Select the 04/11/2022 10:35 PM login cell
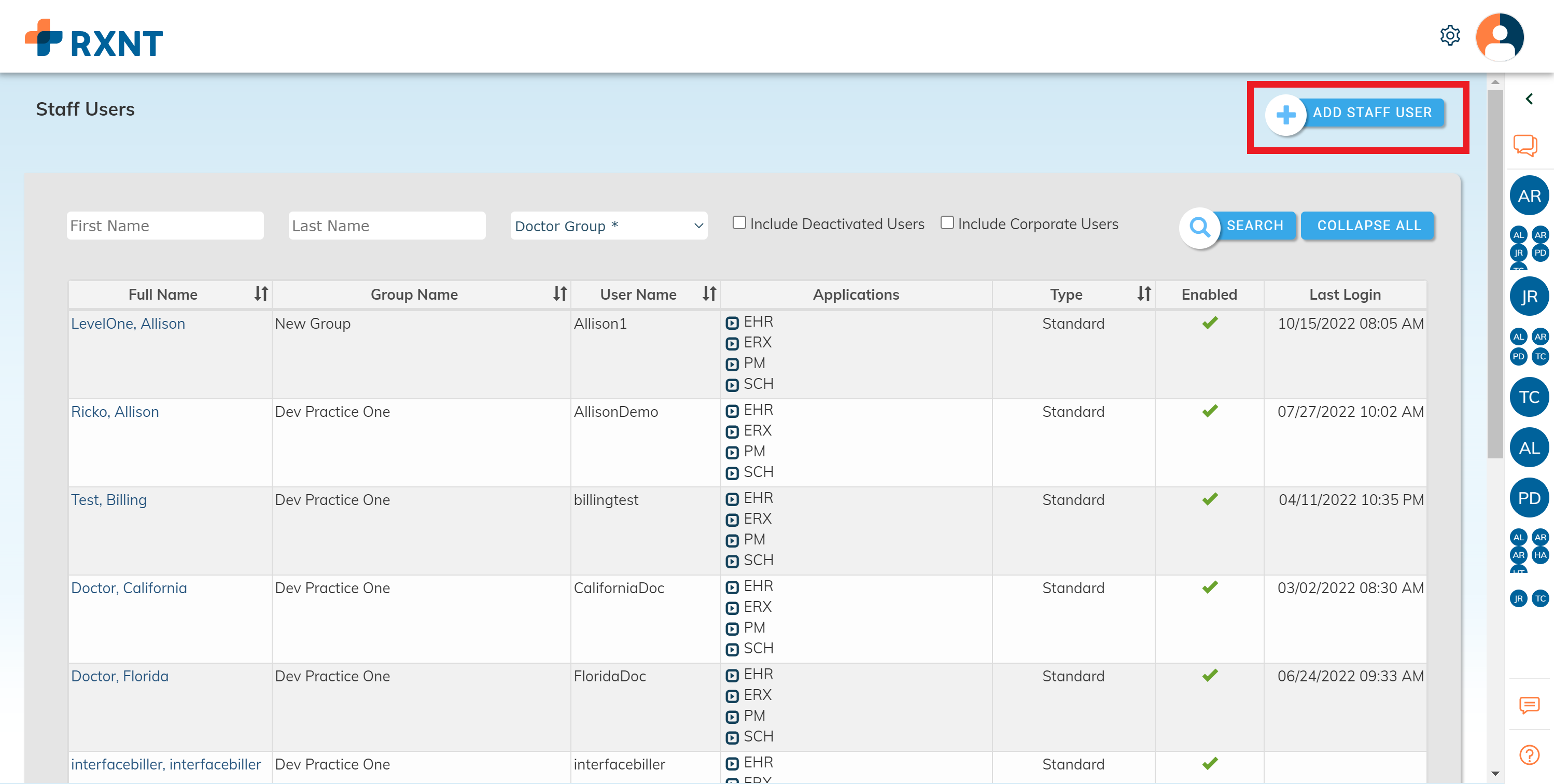This screenshot has height=784, width=1554. (1345, 531)
